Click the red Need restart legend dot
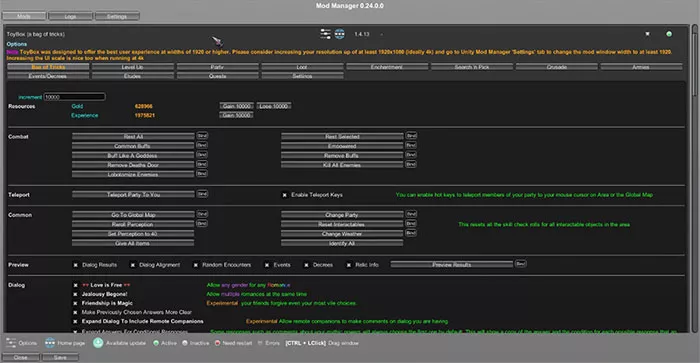 point(217,343)
